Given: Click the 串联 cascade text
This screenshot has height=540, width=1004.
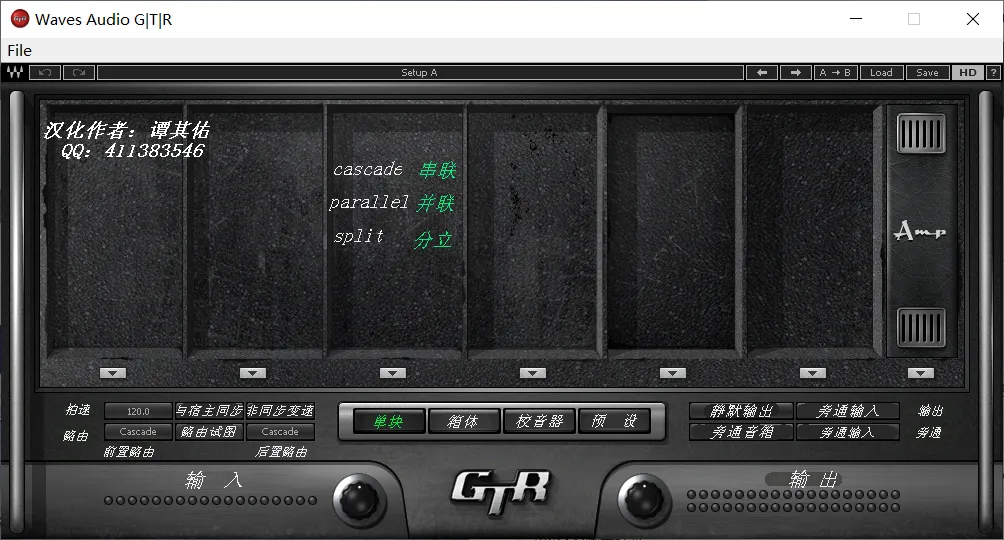Looking at the screenshot, I should coord(438,170).
